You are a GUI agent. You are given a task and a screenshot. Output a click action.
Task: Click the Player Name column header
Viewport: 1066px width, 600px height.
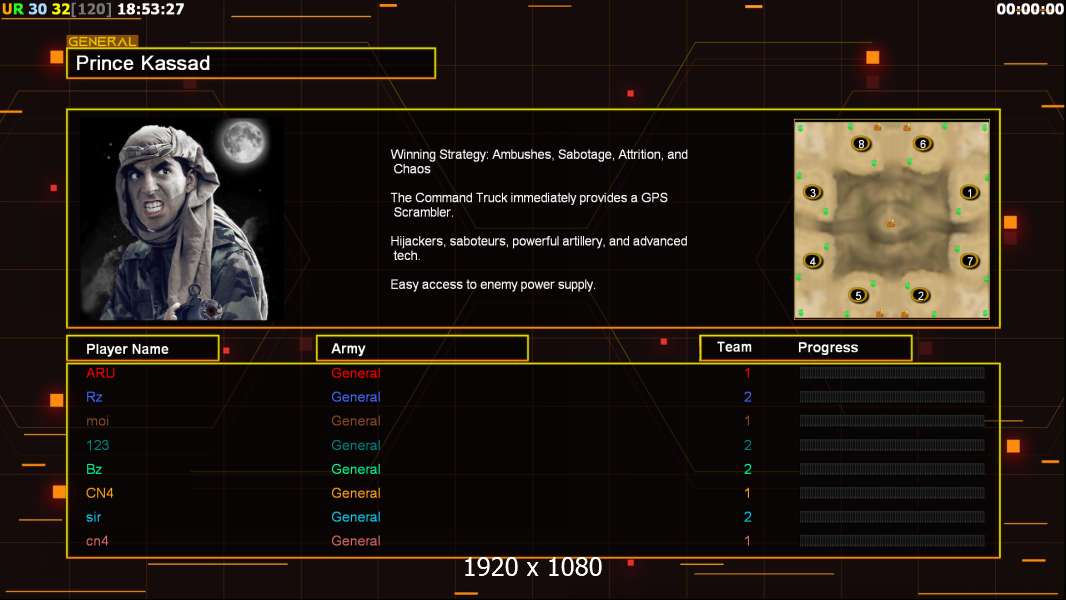coord(143,349)
